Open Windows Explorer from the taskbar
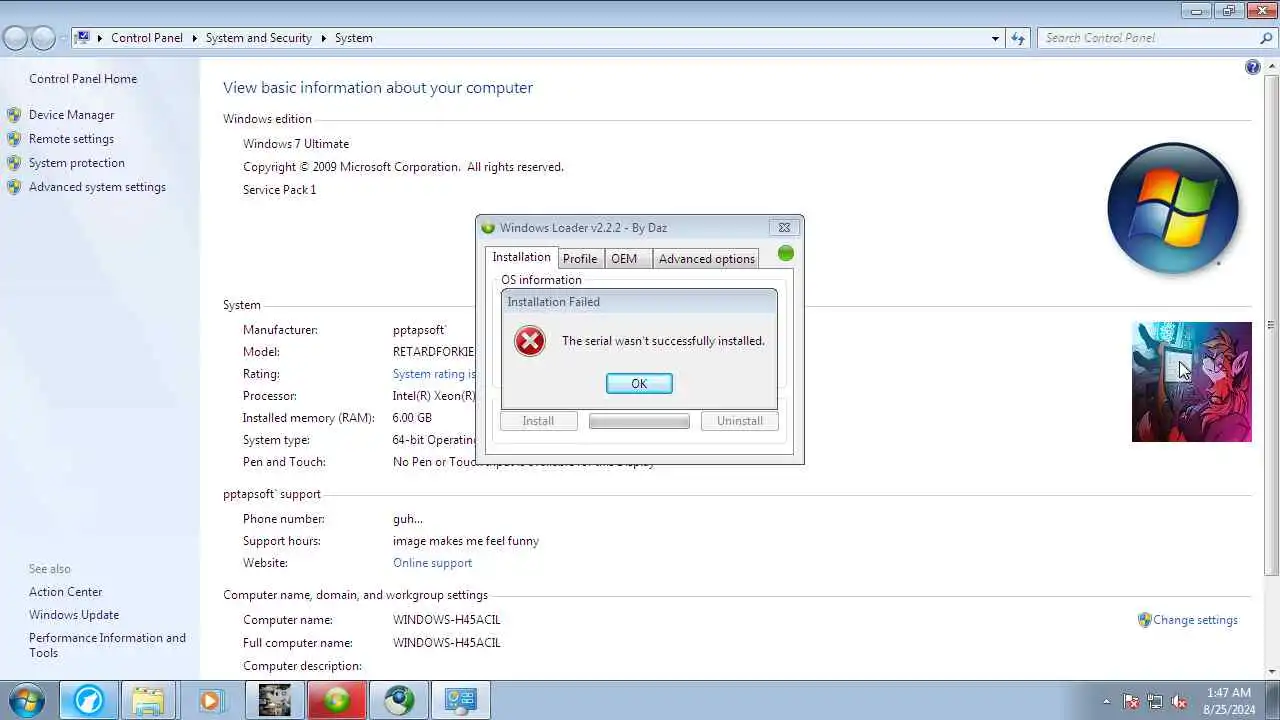 click(x=148, y=701)
